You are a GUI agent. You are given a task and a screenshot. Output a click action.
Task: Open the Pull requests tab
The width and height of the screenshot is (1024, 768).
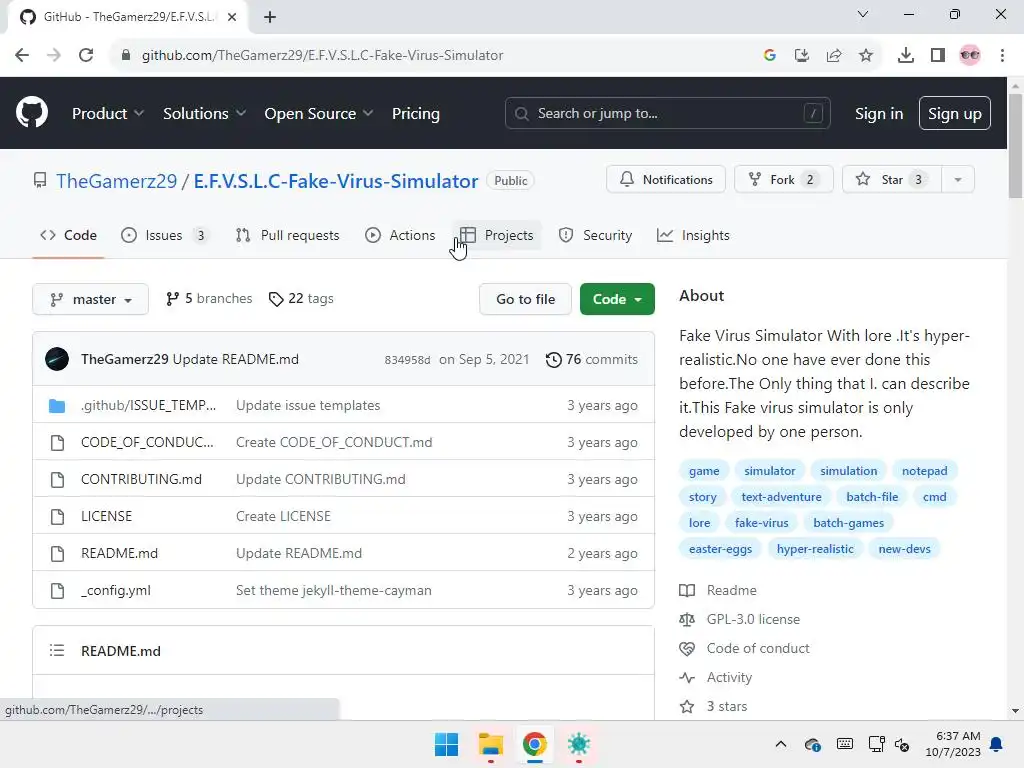click(287, 235)
